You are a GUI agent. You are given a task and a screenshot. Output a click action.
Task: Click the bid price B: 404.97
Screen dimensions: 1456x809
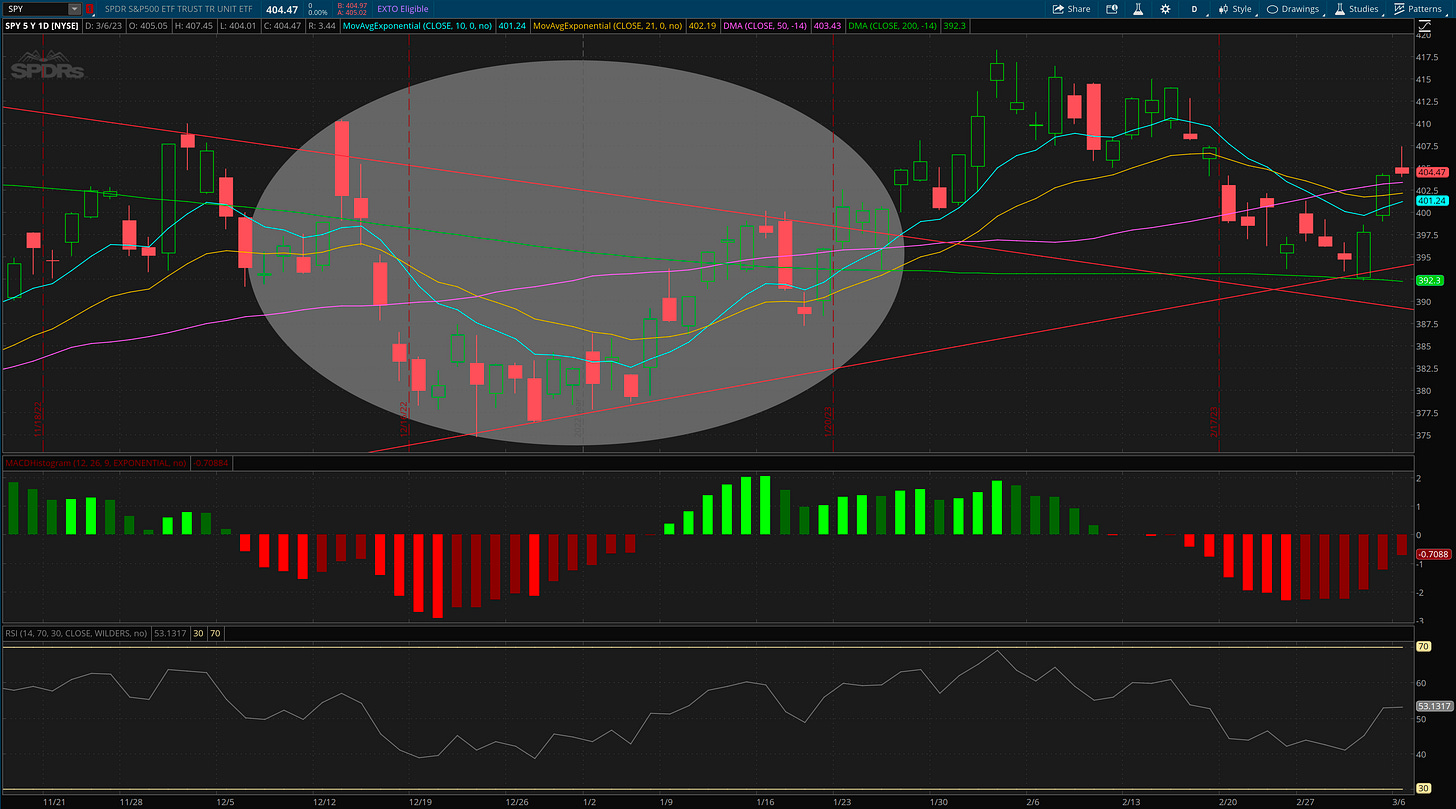click(354, 6)
